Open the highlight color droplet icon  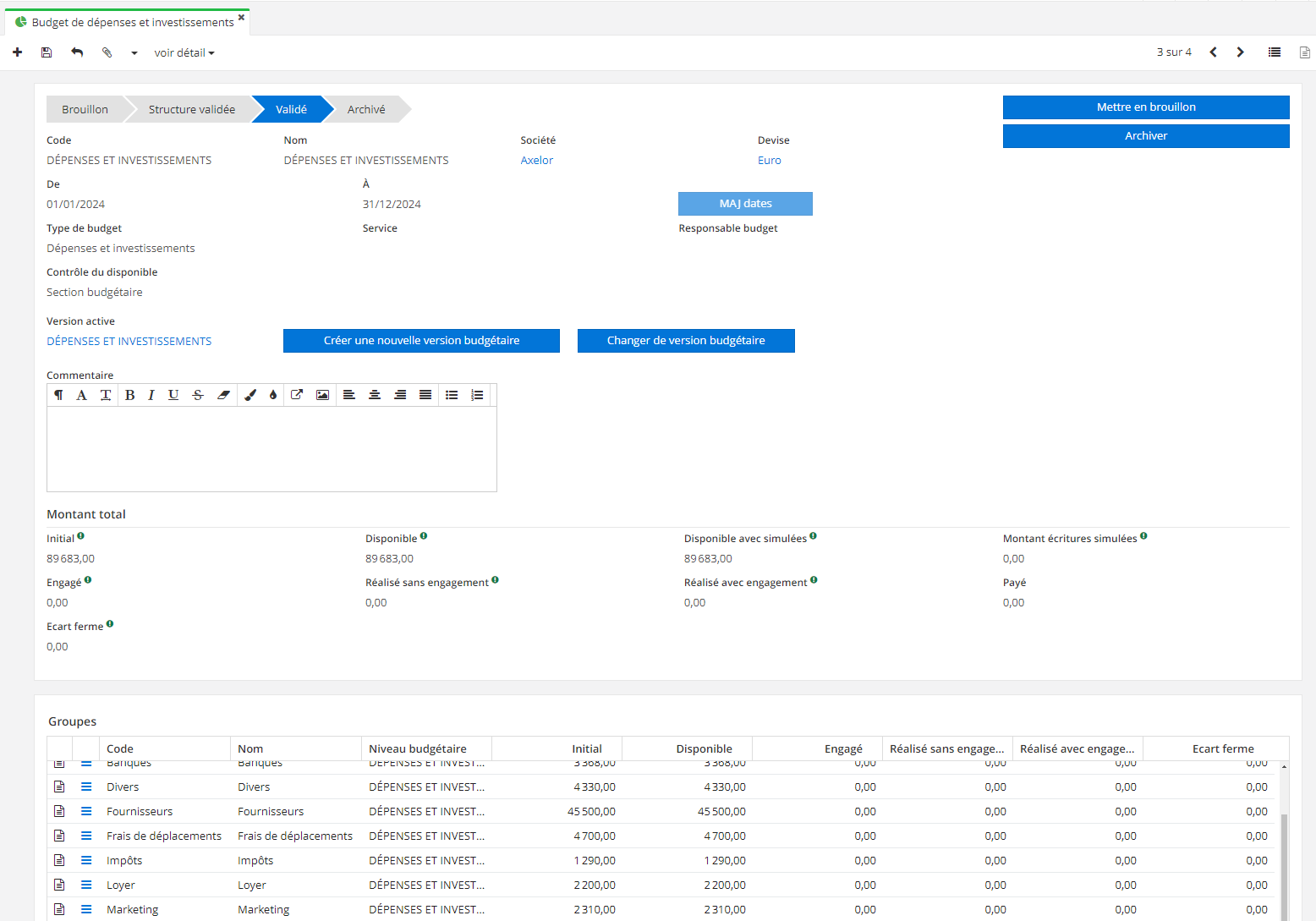tap(273, 395)
